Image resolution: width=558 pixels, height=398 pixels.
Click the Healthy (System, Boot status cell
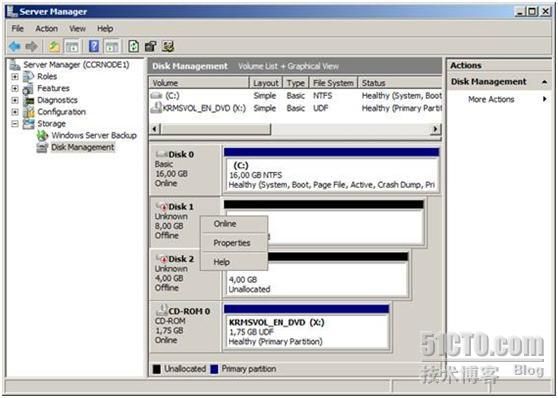401,96
